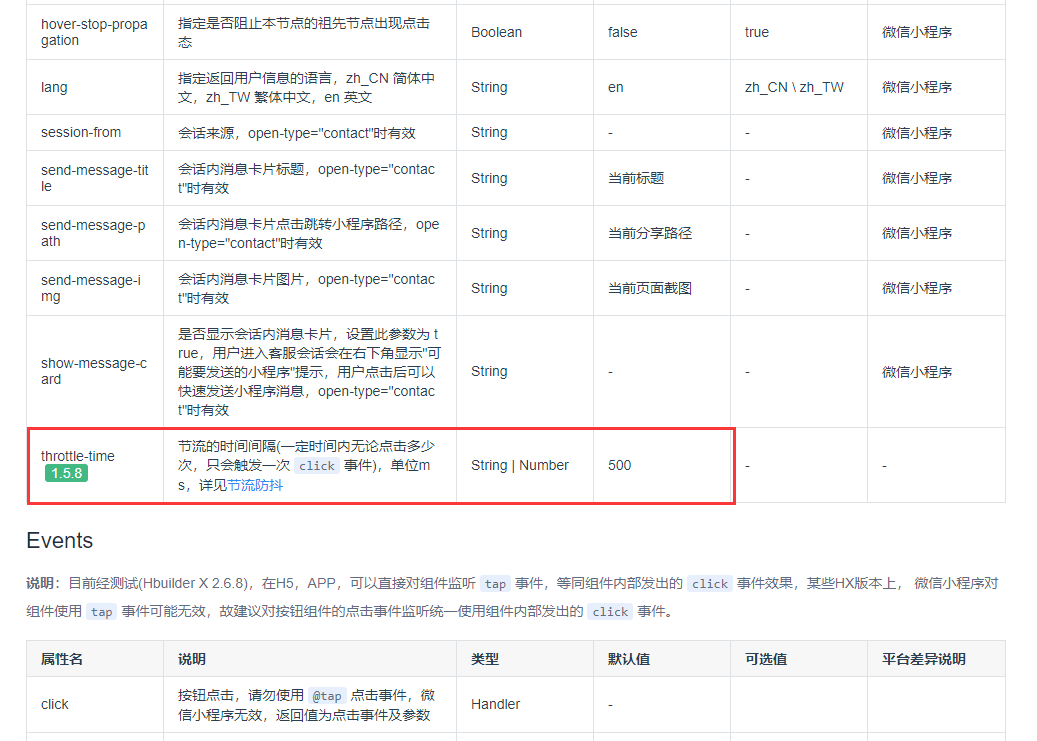Select the 500 default value cell
The image size is (1037, 741).
(x=619, y=465)
